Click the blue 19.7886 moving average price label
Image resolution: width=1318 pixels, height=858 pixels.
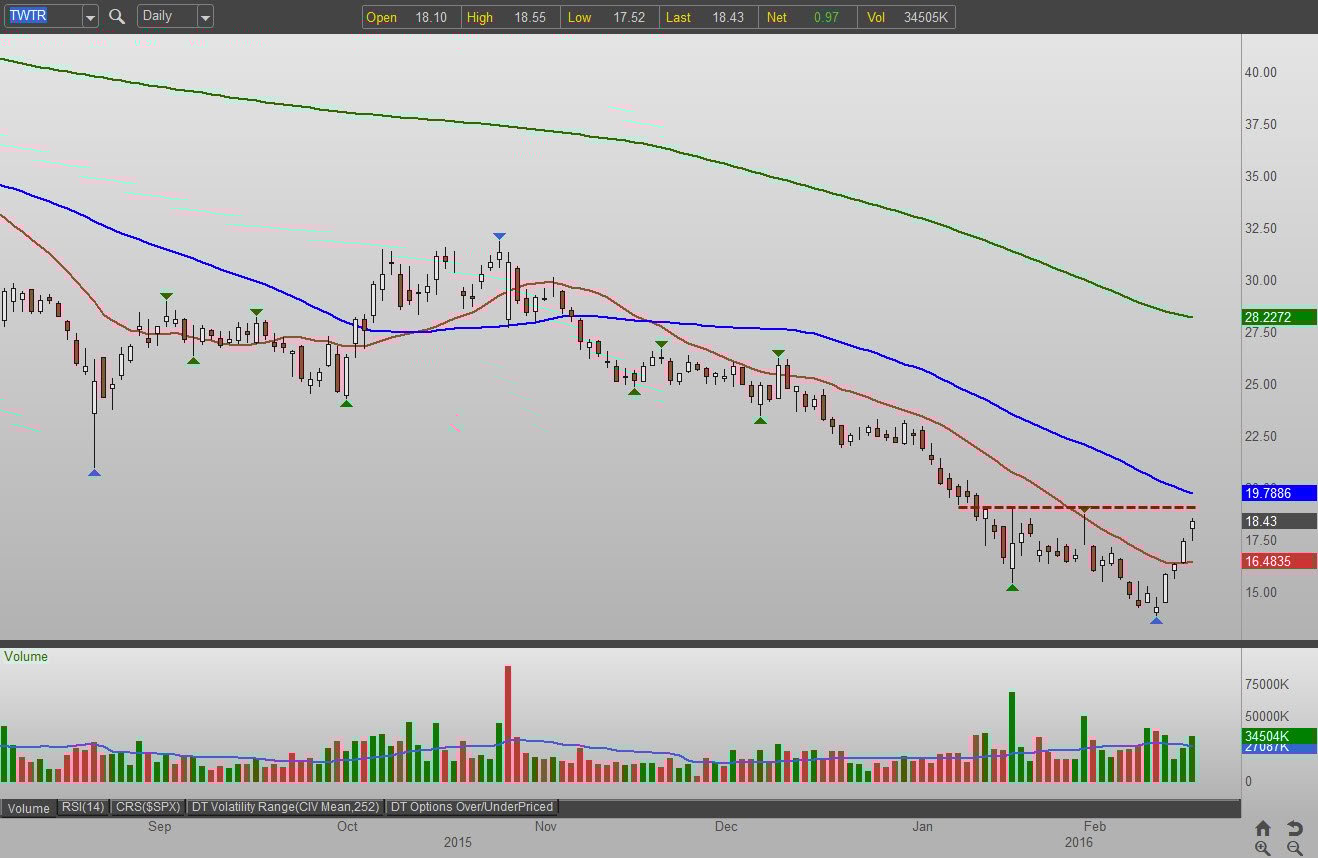pyautogui.click(x=1279, y=493)
